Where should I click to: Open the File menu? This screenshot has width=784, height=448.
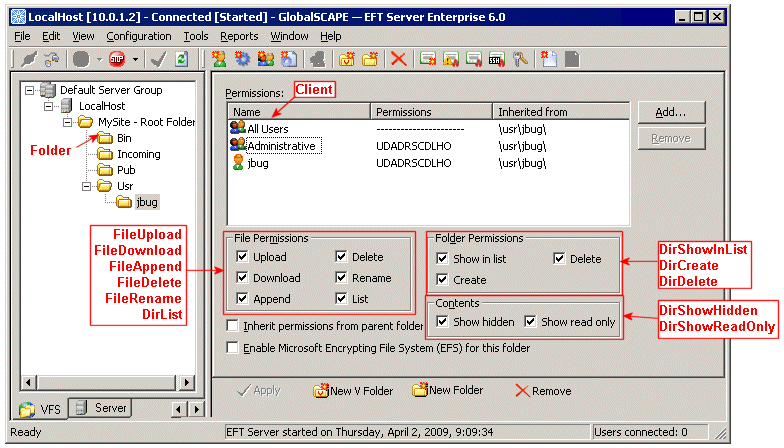coord(22,36)
